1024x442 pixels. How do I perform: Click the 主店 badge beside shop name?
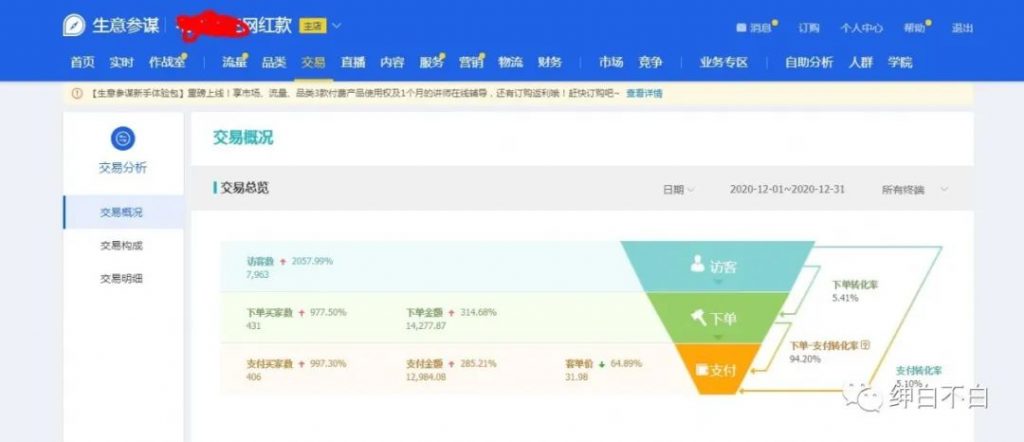(312, 26)
